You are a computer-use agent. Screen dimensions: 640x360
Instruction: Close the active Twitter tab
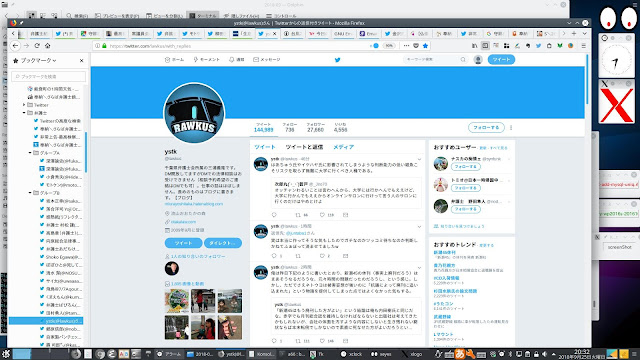point(275,34)
